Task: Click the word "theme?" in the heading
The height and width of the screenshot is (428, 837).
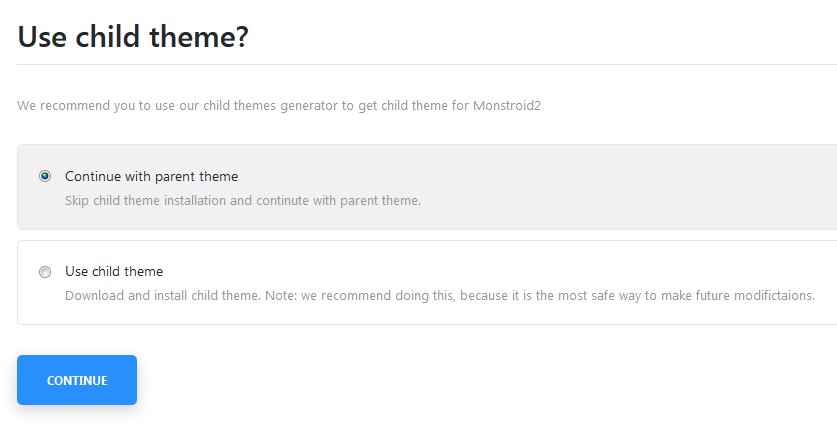Action: coord(199,36)
